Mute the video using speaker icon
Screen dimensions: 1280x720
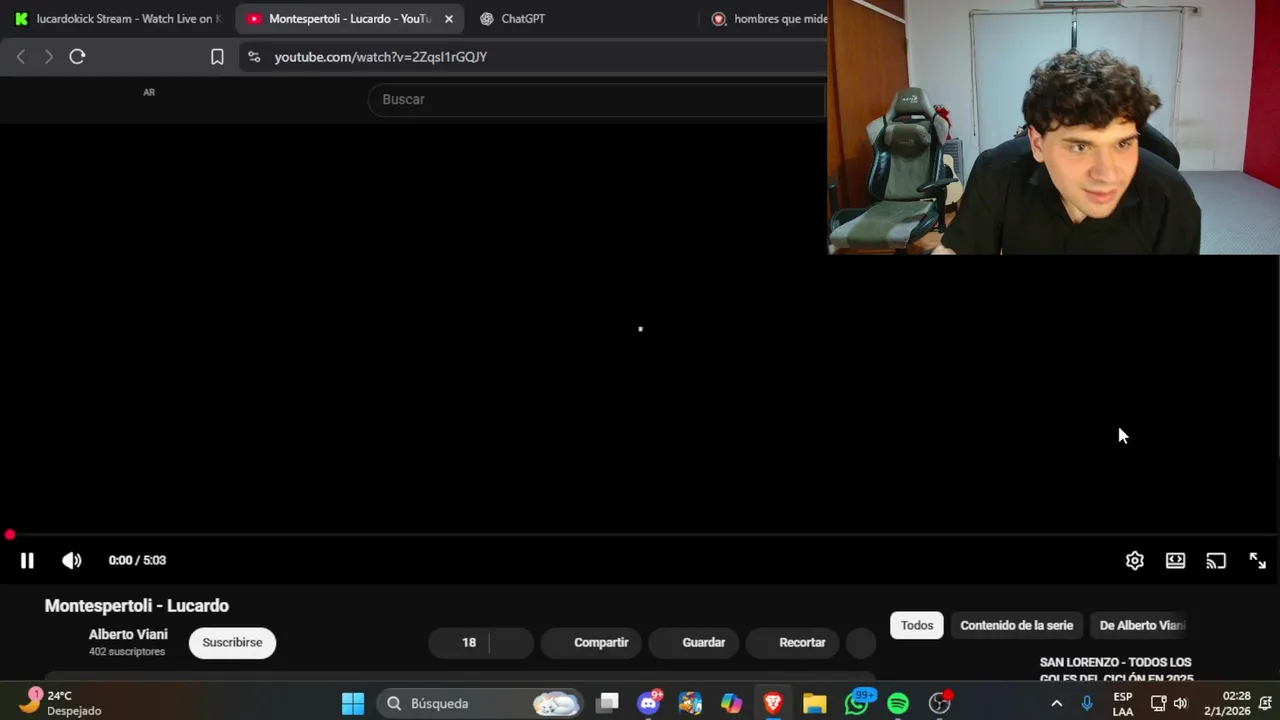(x=72, y=561)
